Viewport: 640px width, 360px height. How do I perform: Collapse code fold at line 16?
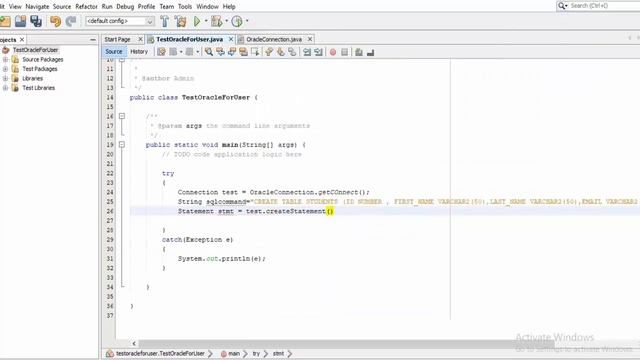coord(122,116)
